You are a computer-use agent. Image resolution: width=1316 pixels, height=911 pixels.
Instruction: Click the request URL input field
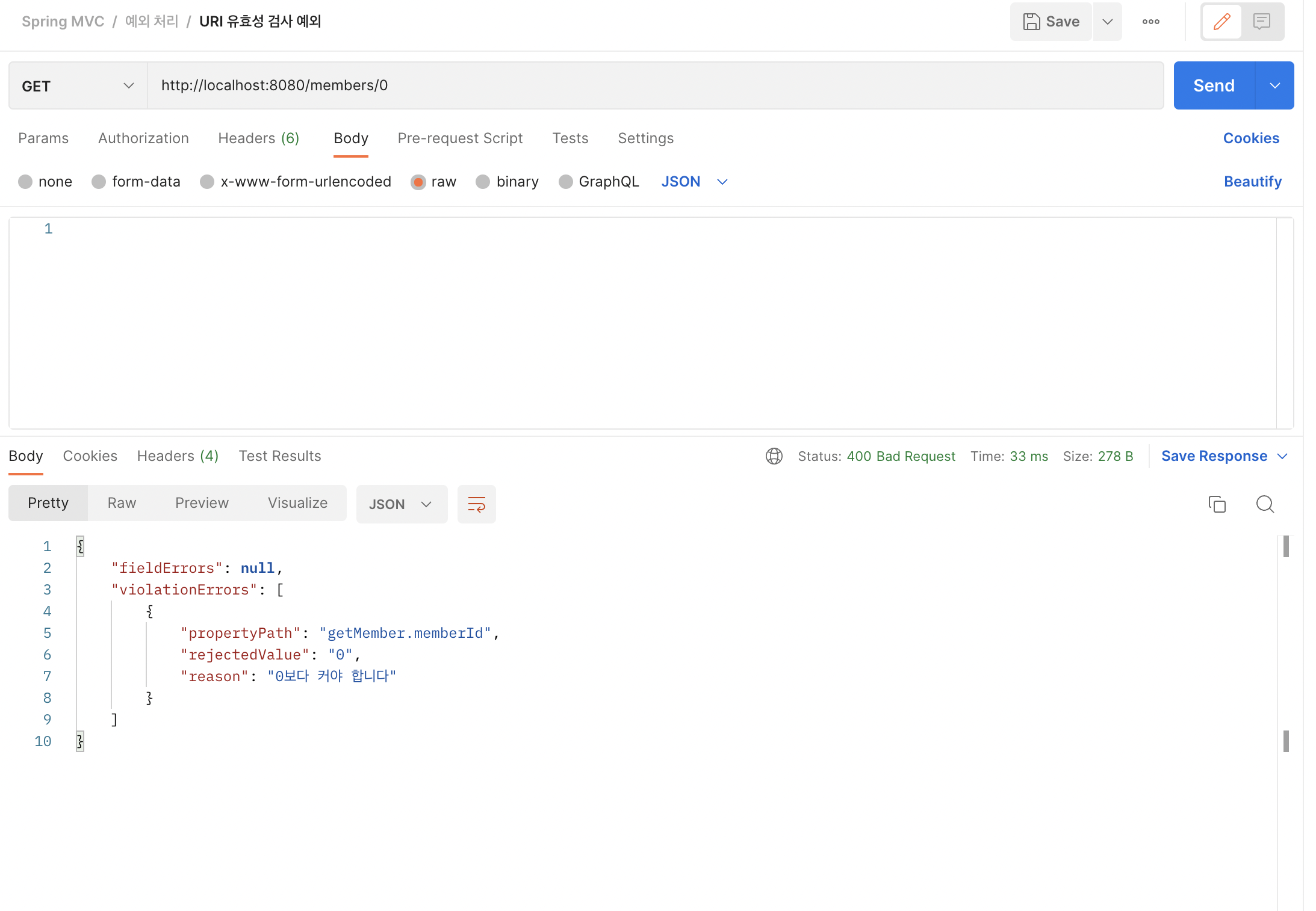tap(655, 86)
